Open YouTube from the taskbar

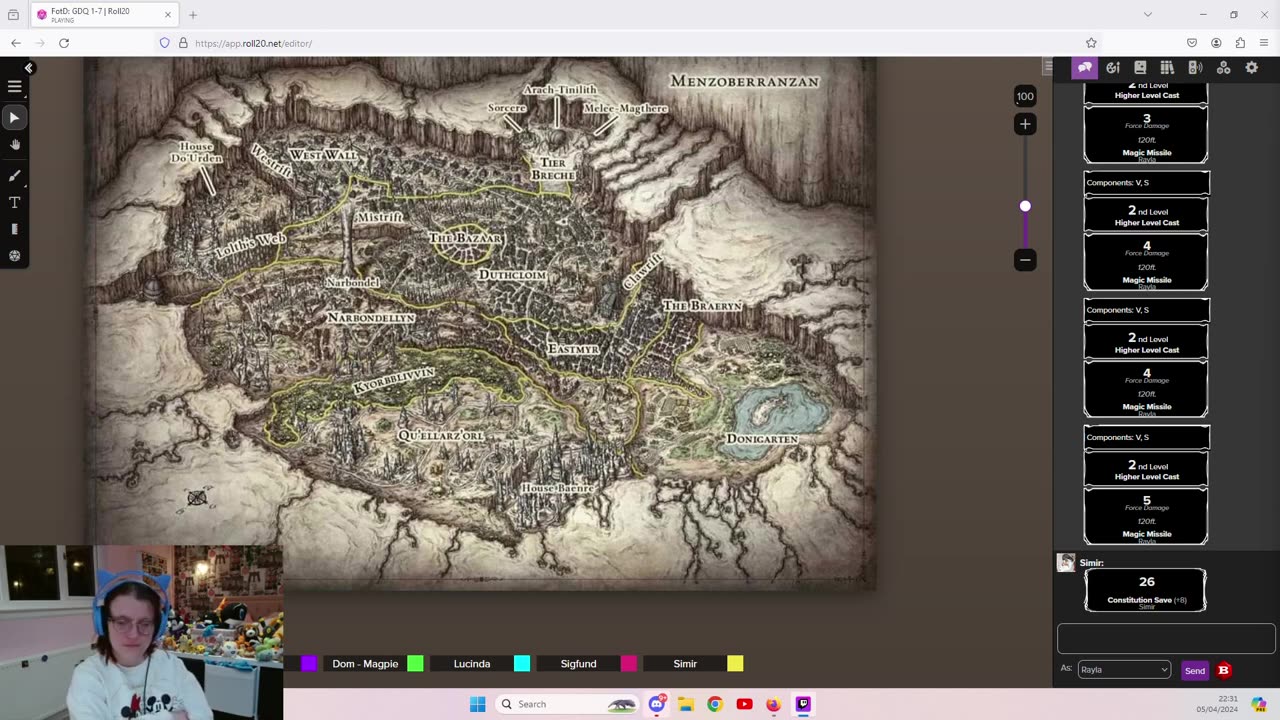pos(744,704)
